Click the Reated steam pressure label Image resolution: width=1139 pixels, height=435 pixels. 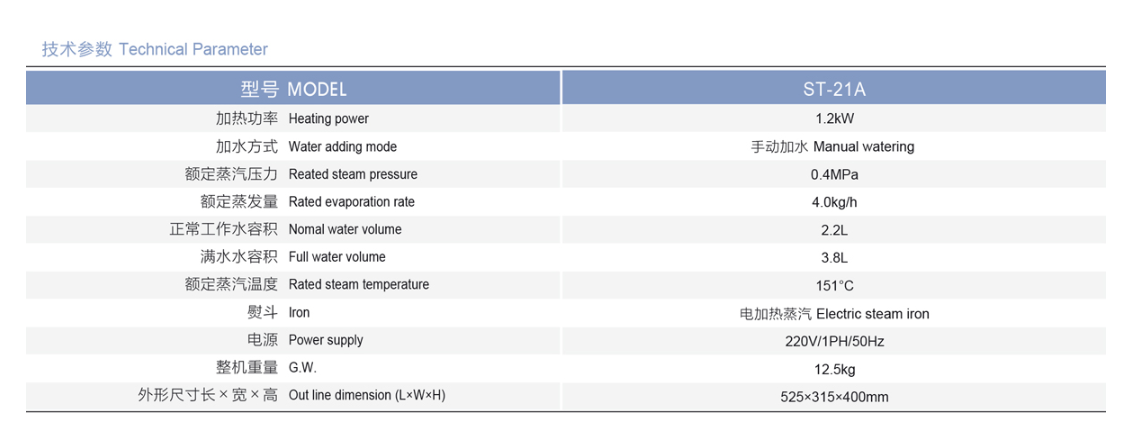pyautogui.click(x=352, y=174)
